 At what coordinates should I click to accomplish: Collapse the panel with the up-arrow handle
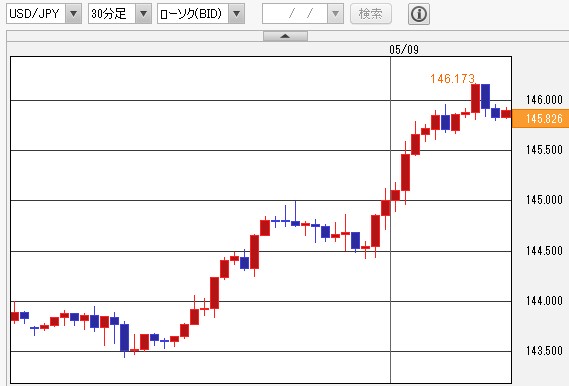click(x=285, y=36)
